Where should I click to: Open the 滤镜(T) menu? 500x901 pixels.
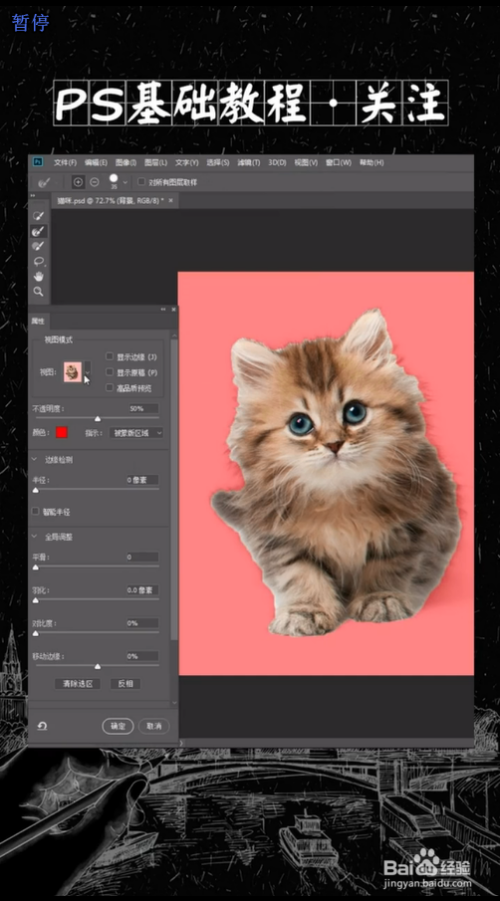point(248,163)
